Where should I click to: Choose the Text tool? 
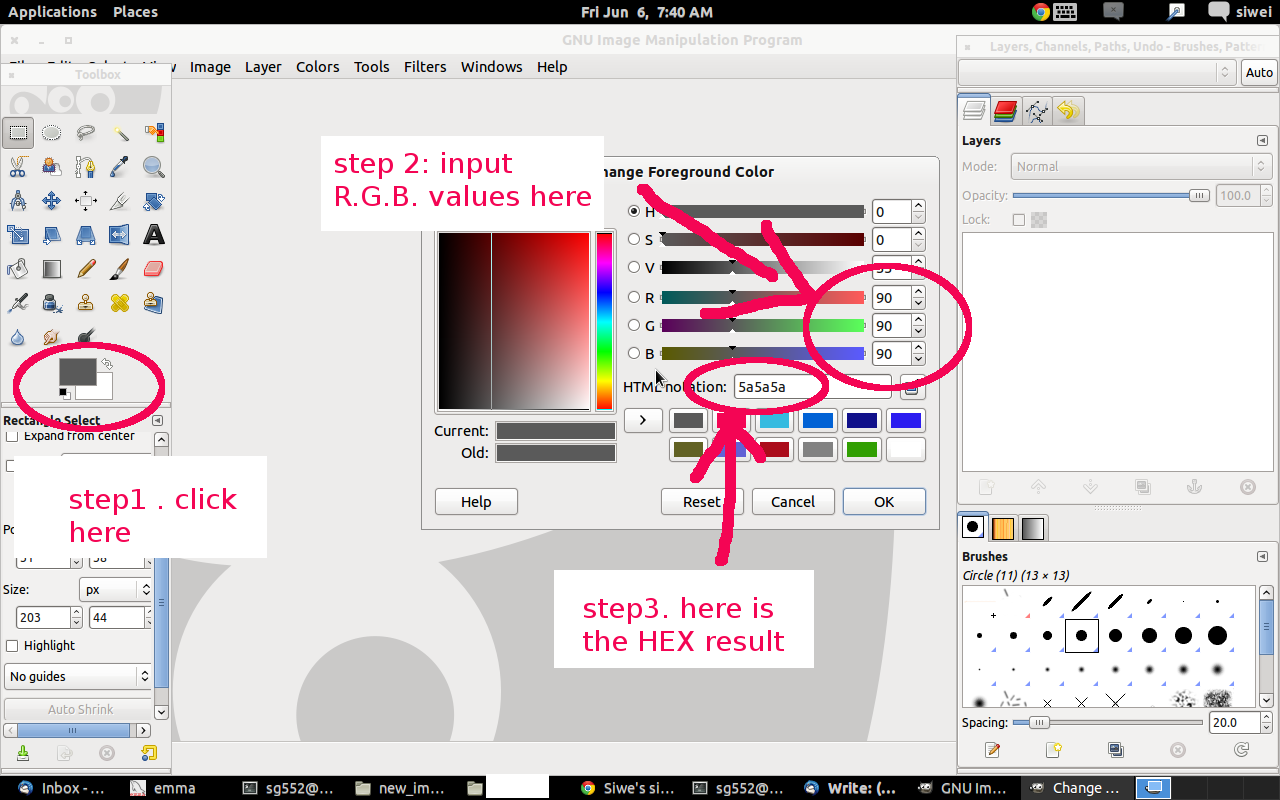(152, 234)
